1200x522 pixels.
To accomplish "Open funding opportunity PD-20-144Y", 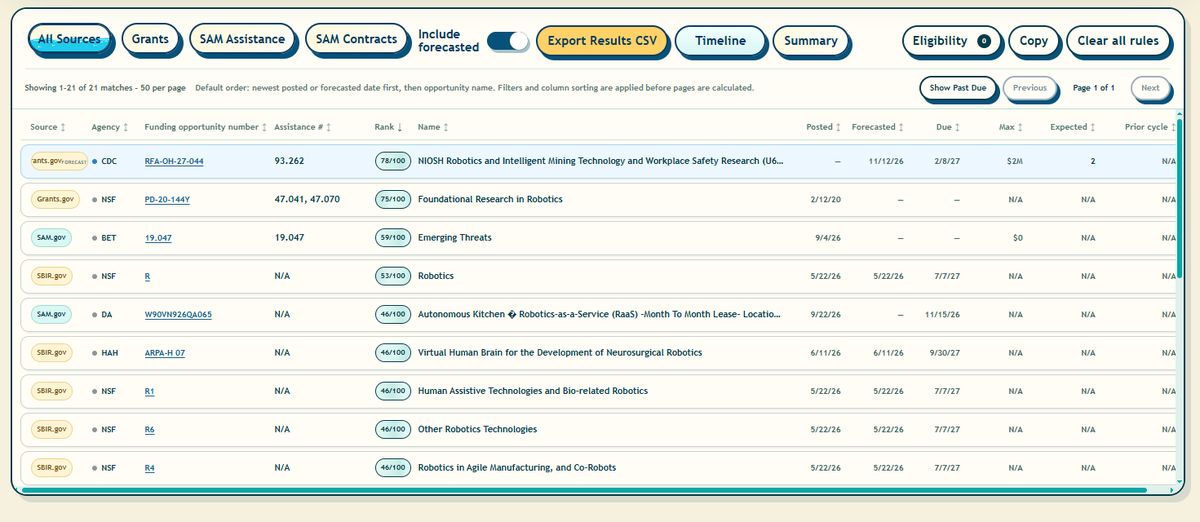I will 167,199.
